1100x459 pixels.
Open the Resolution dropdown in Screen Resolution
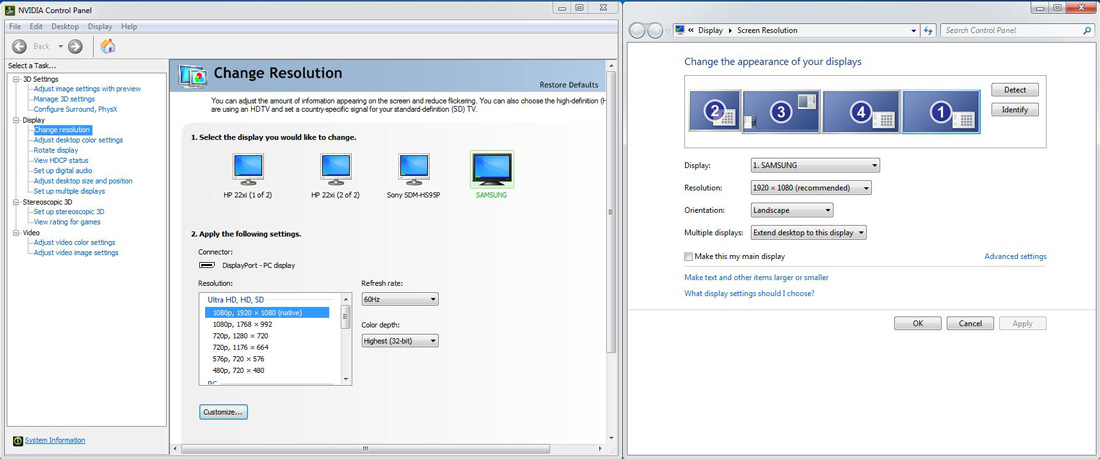pyautogui.click(x=810, y=188)
